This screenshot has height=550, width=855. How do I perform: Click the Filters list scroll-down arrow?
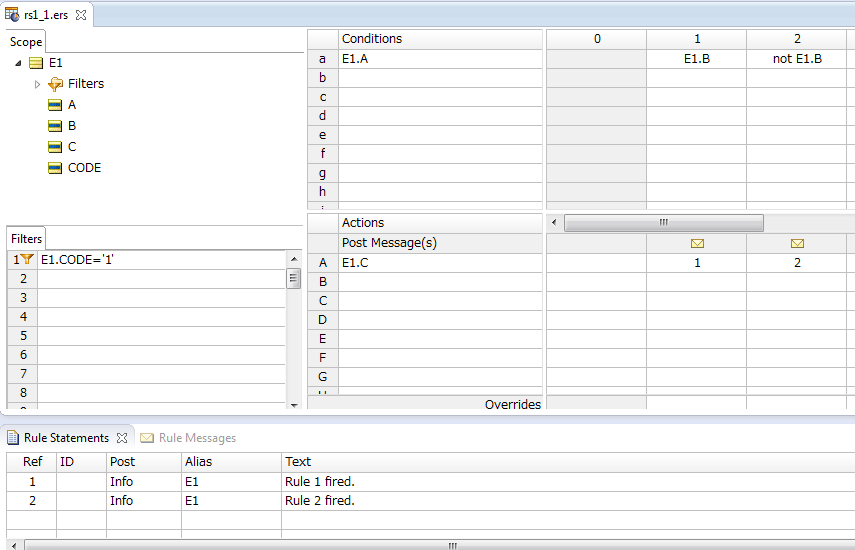pyautogui.click(x=294, y=404)
